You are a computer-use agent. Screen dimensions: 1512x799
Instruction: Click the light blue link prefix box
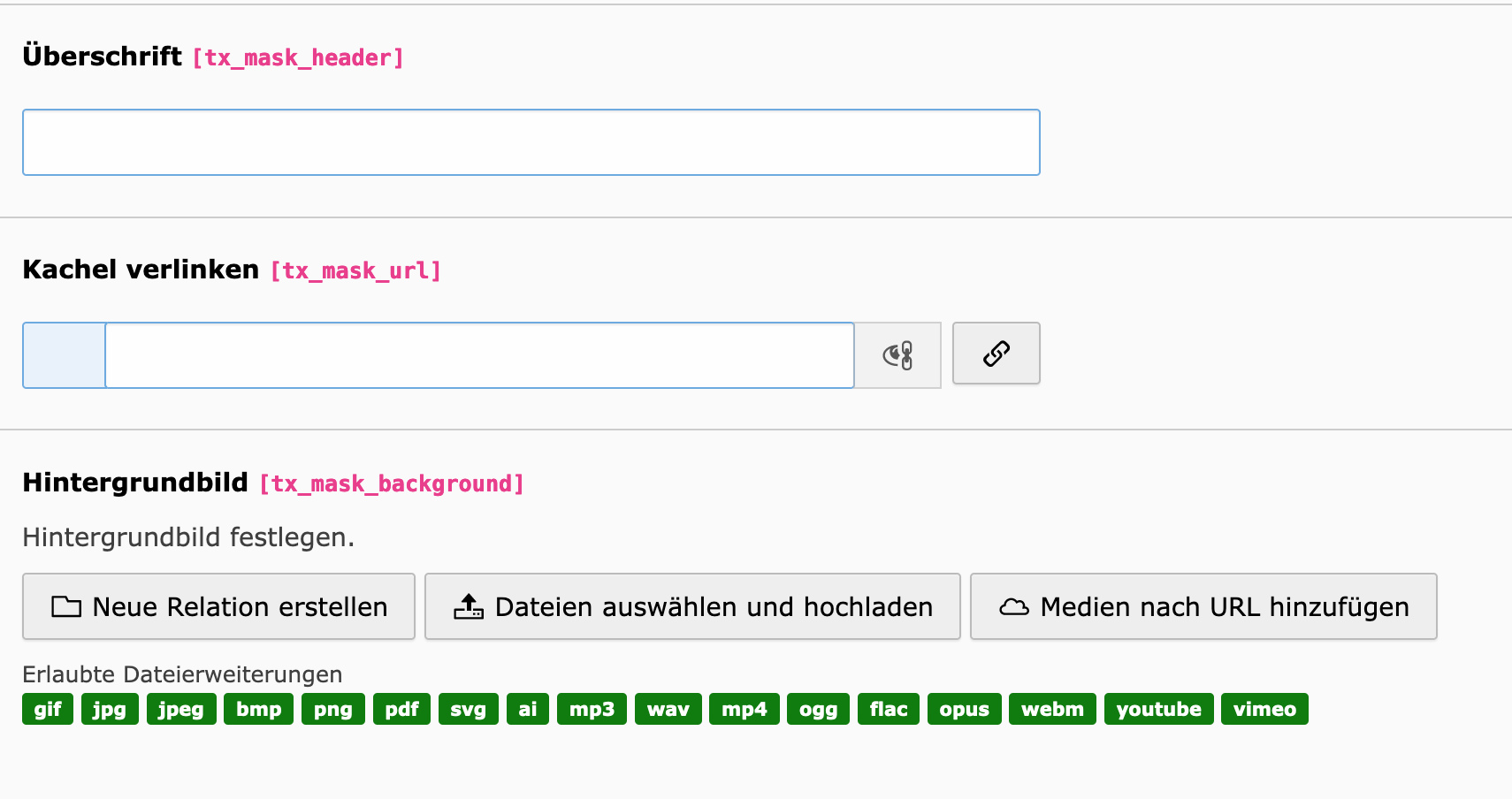[64, 355]
